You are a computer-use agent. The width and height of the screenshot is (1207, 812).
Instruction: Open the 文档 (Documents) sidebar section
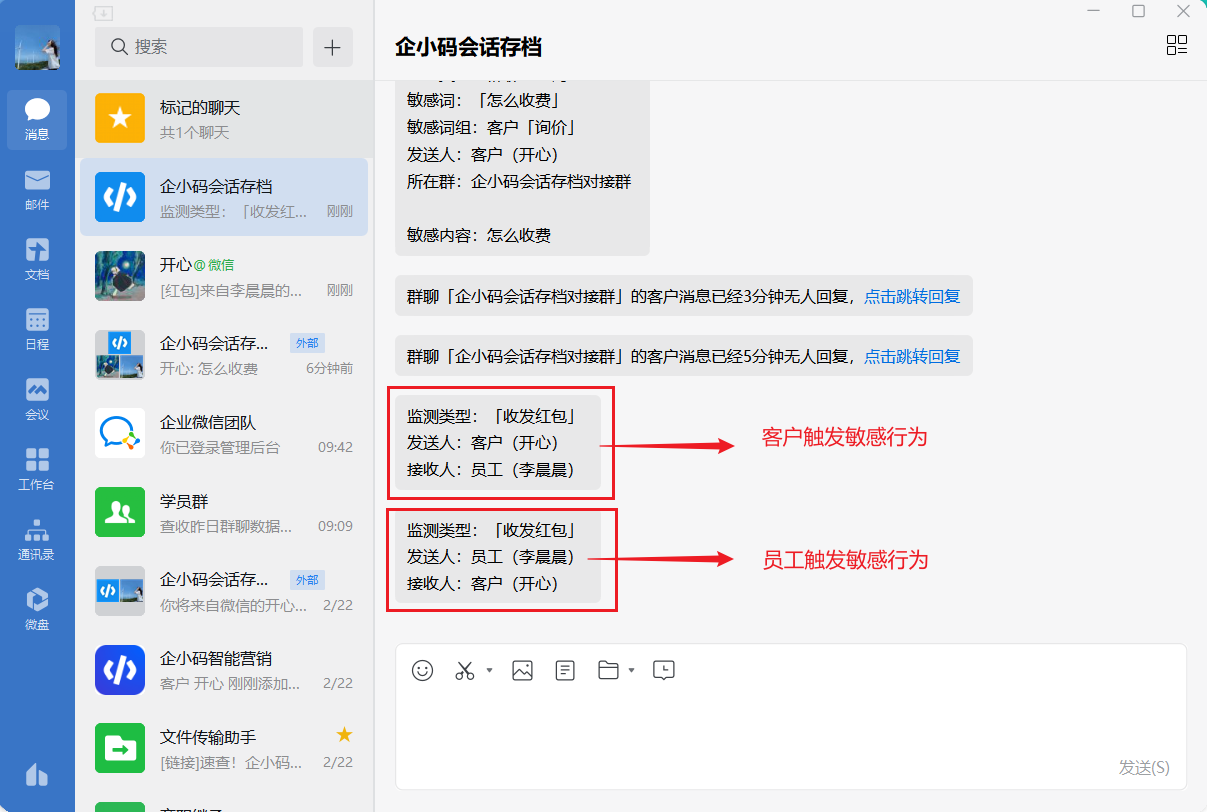tap(37, 260)
